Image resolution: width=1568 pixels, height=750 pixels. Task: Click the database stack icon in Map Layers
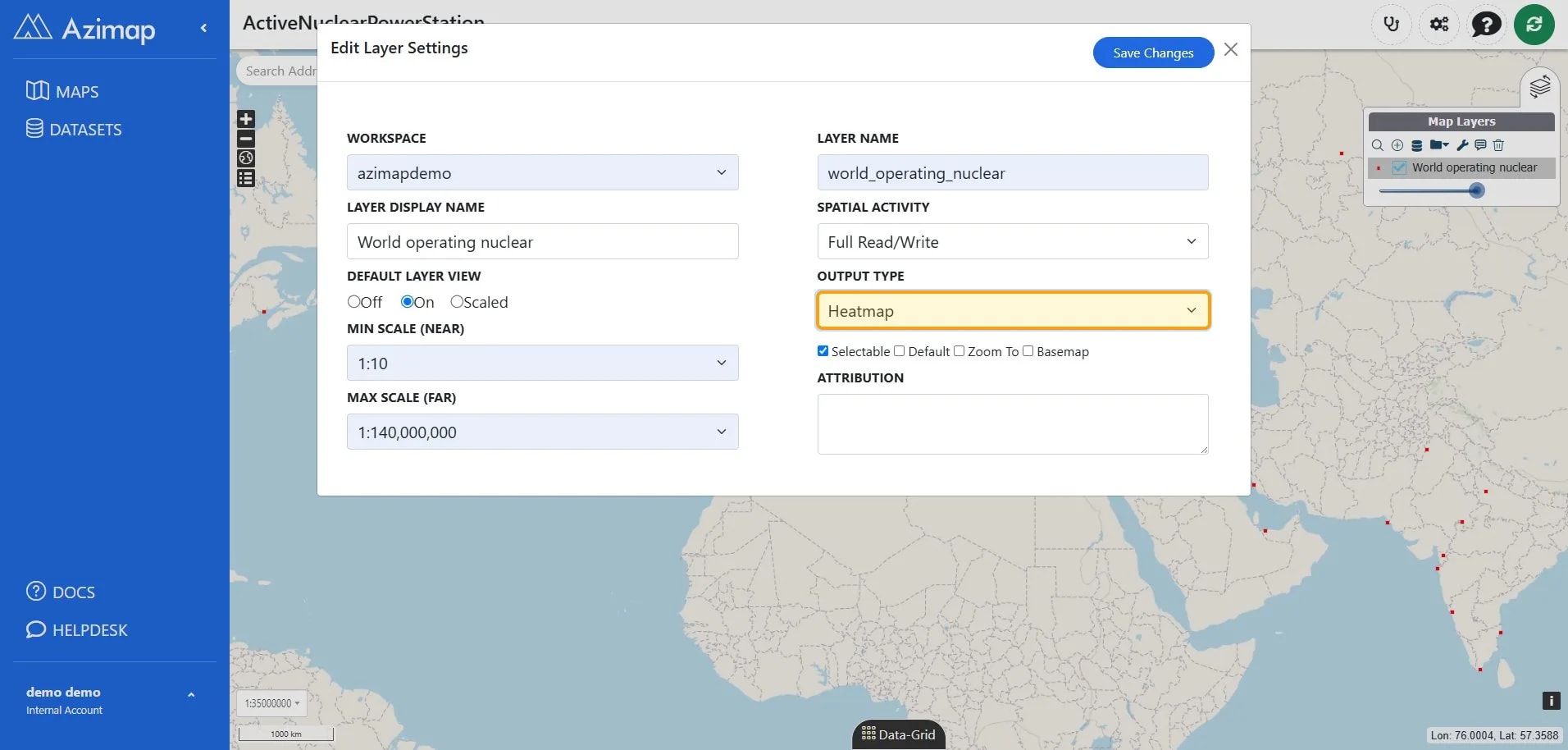1416,145
